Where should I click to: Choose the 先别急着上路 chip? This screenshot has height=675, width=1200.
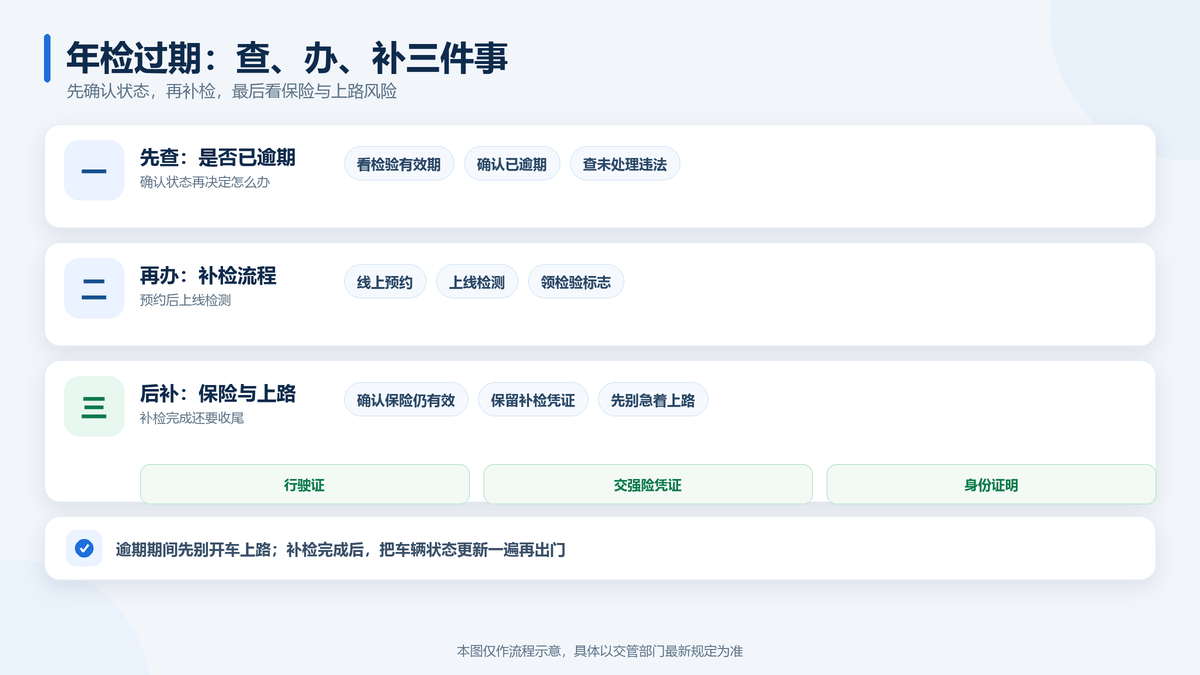(653, 400)
